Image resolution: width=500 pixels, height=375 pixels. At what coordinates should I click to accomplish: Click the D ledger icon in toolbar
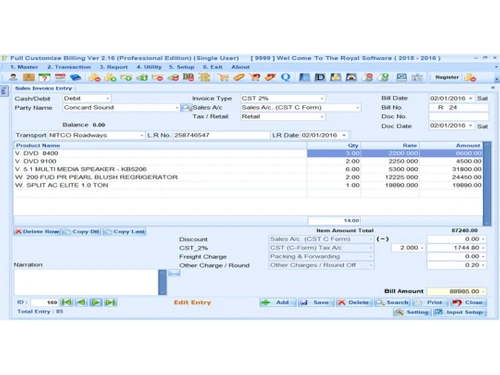(x=320, y=77)
